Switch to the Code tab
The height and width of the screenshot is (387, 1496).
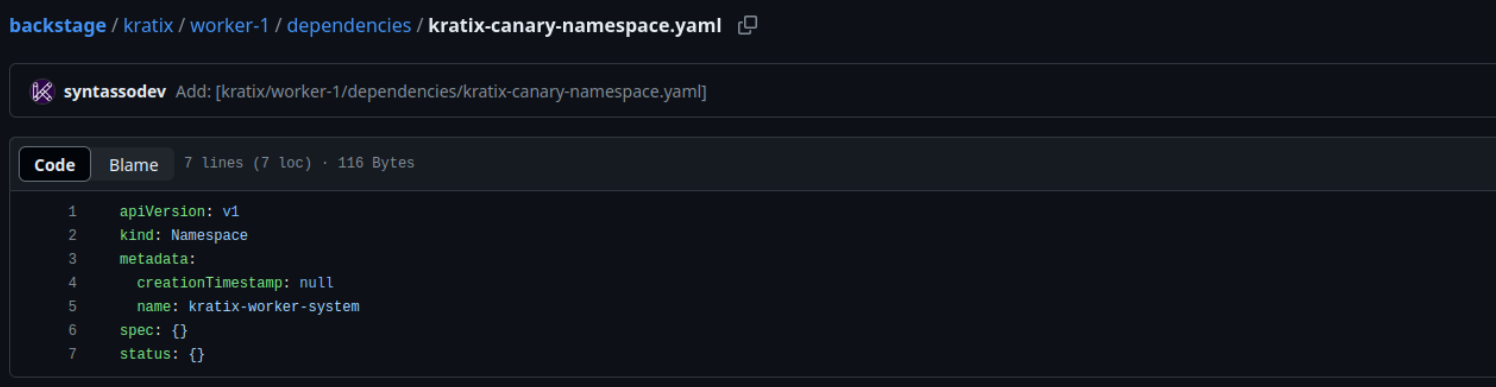(55, 164)
